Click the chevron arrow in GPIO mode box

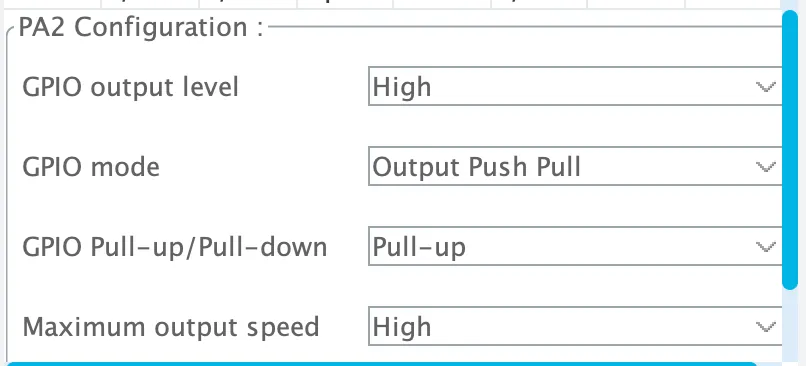765,167
